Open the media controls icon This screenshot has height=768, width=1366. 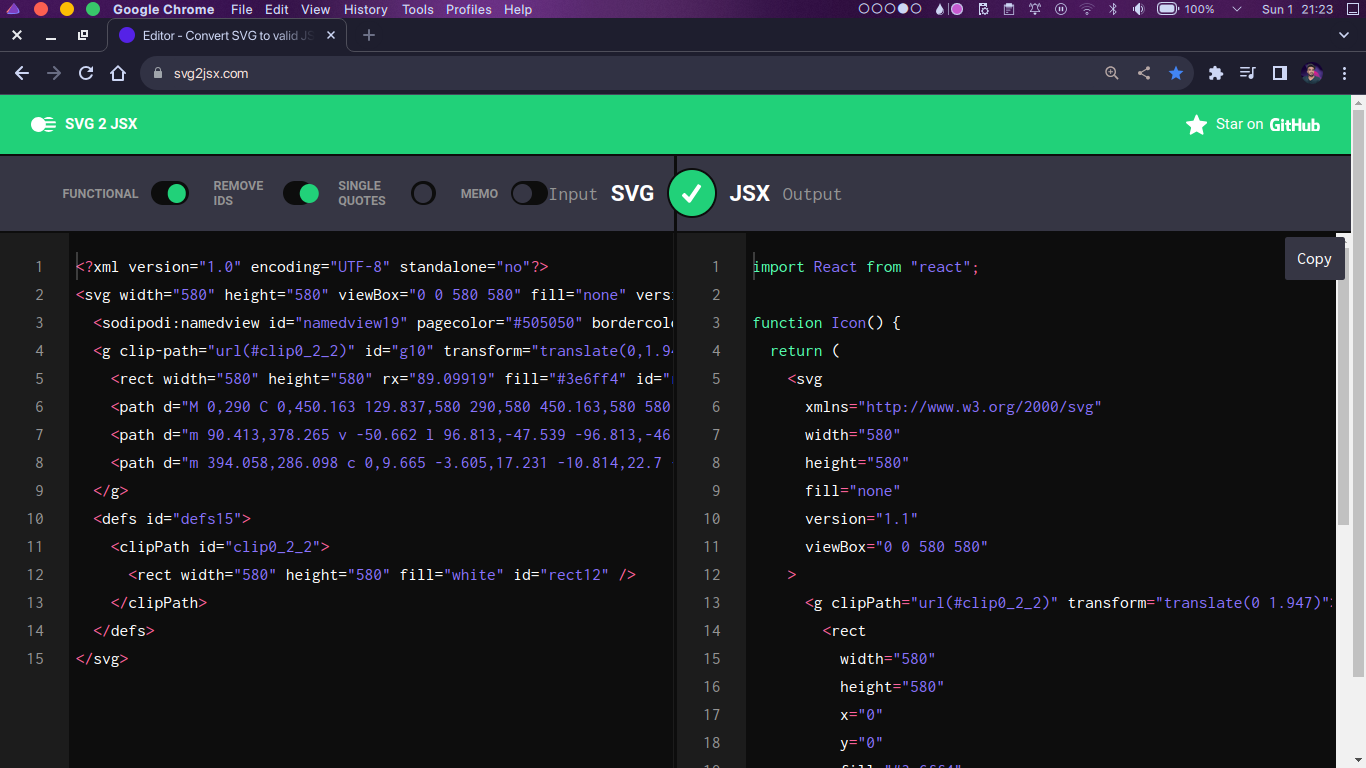point(1247,73)
